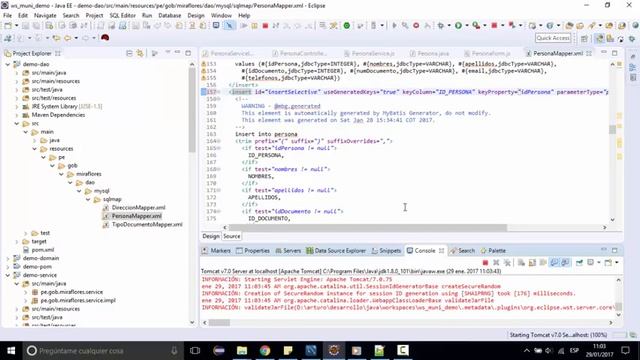Open the SQL Editor menu
Screen dimensions: 640x360
click(122, 16)
